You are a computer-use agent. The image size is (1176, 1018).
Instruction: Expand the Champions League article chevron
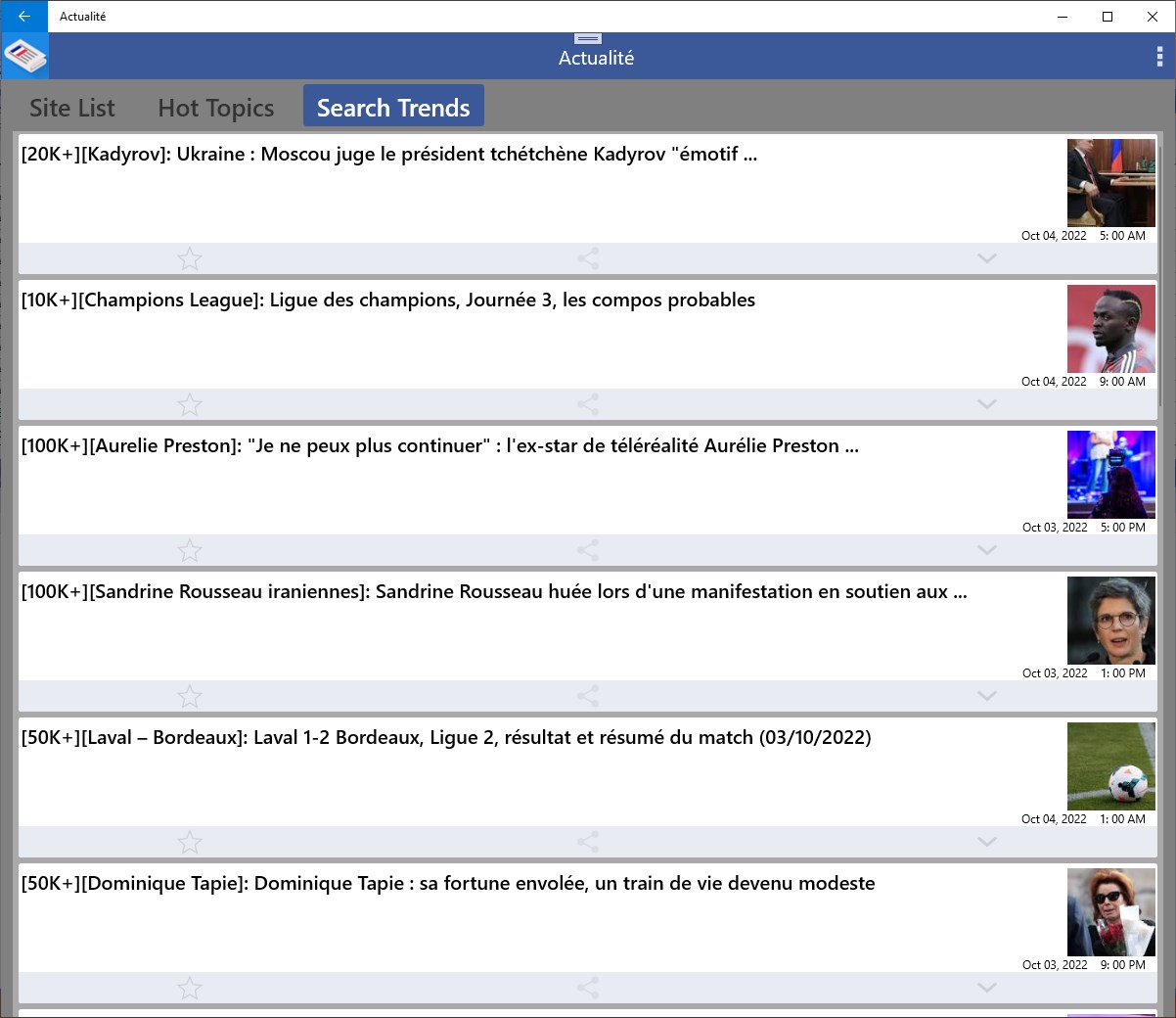(x=987, y=404)
